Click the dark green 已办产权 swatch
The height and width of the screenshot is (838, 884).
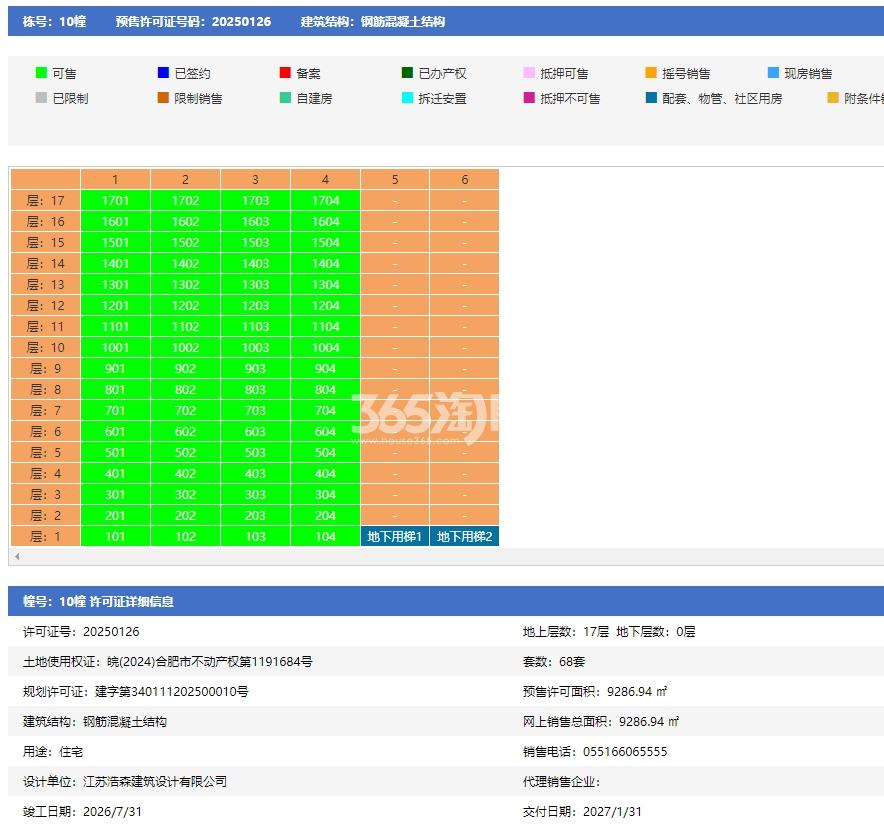click(407, 73)
